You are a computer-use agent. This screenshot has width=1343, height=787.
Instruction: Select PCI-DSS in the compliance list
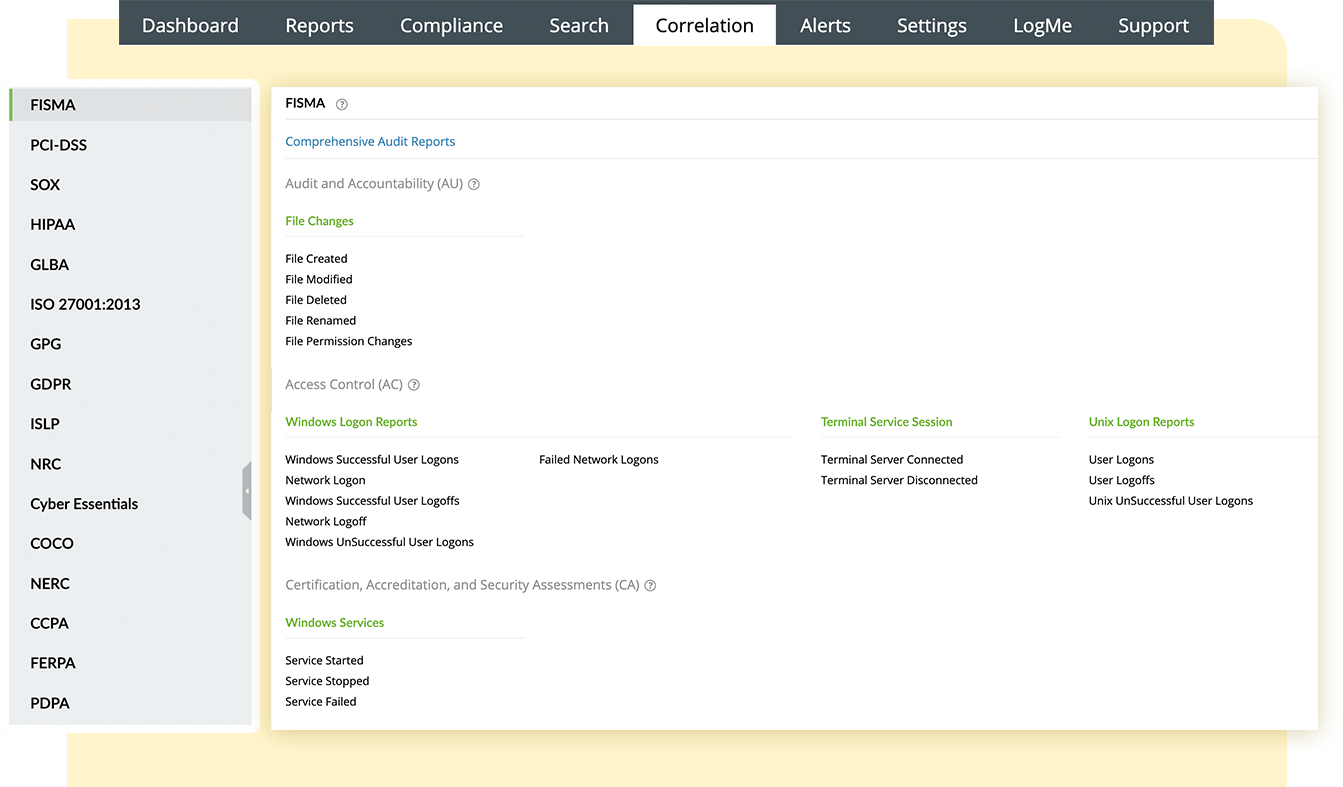click(x=58, y=145)
